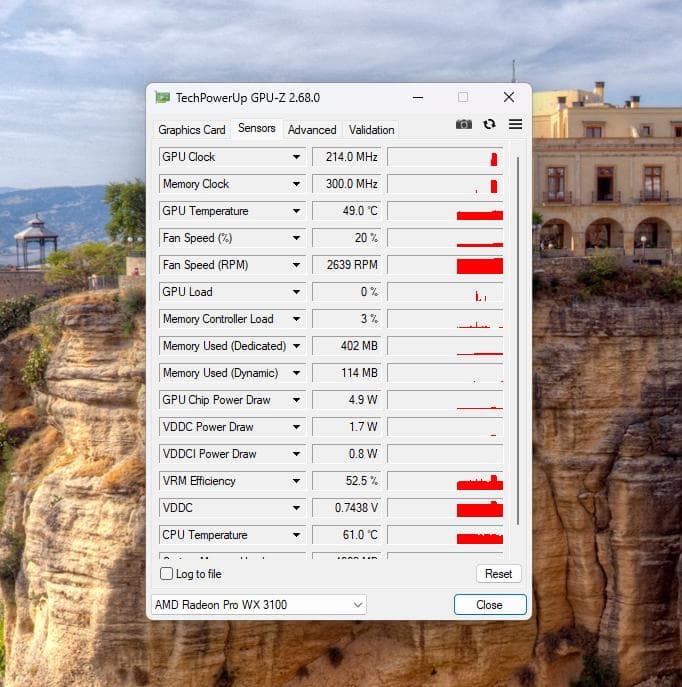
Task: Click the Close button at the bottom
Action: [x=490, y=605]
